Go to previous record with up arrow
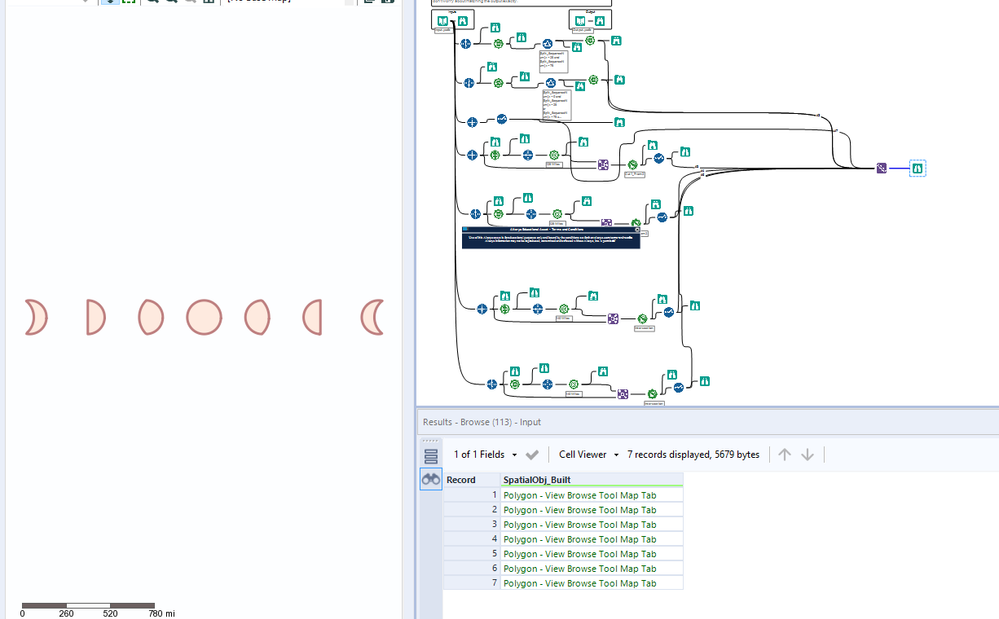Image resolution: width=999 pixels, height=619 pixels. pos(784,455)
